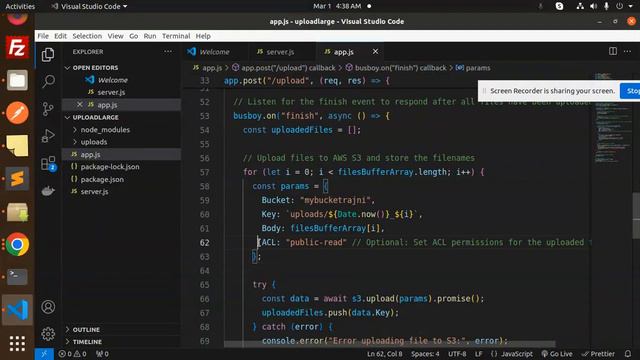Click Ln 62, Col 8 position indicator
Viewport: 640px width, 360px height.
pyautogui.click(x=384, y=354)
